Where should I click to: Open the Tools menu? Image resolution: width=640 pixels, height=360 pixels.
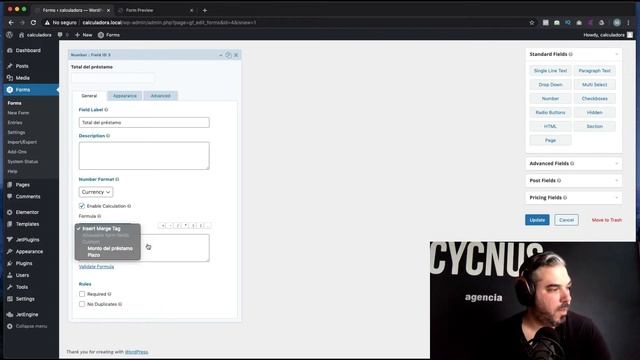22,287
